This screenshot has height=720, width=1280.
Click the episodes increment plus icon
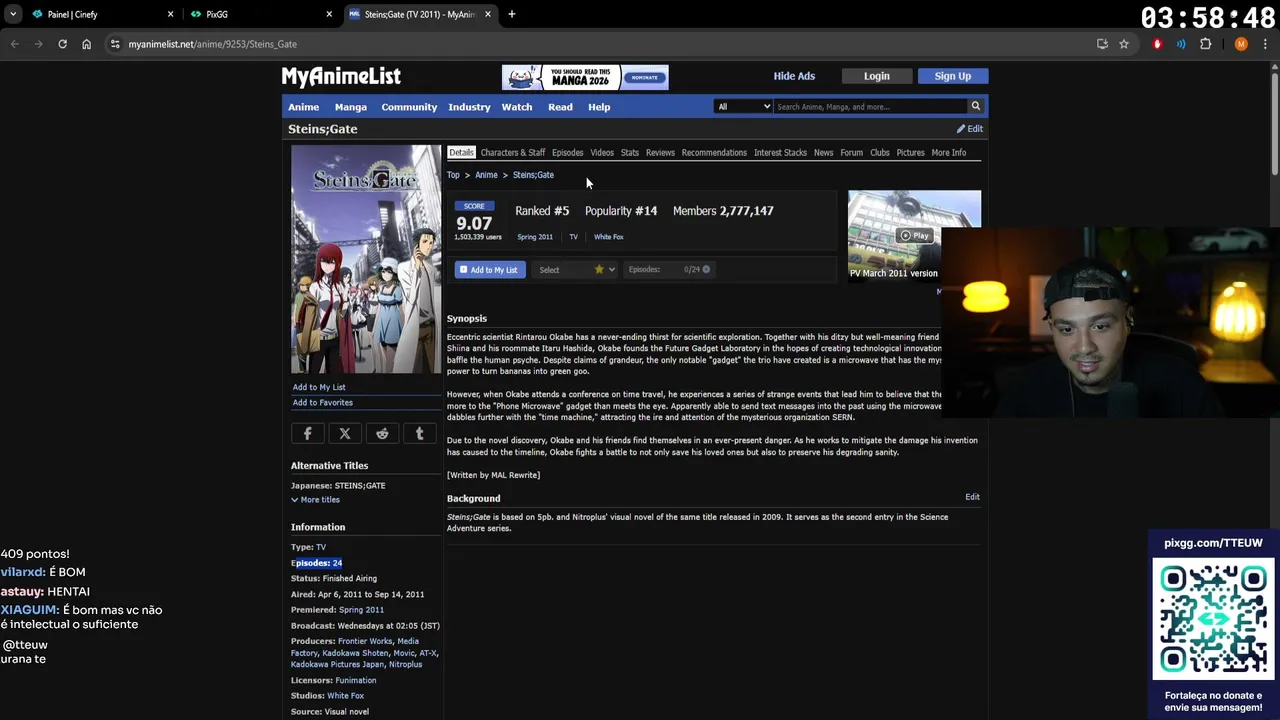pos(706,269)
